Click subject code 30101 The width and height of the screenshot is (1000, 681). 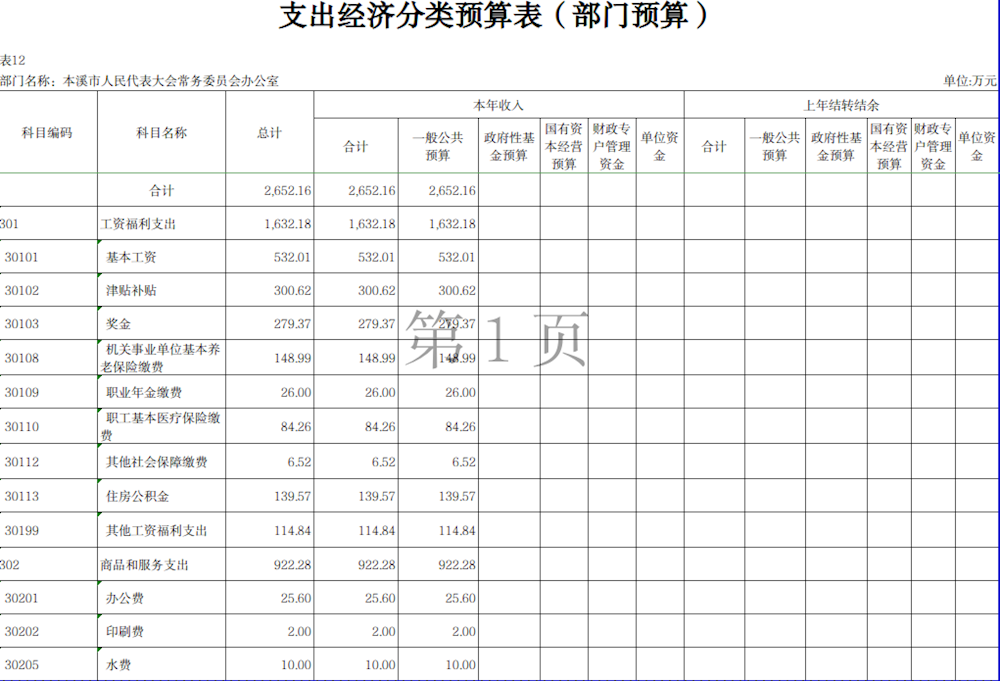click(x=22, y=257)
